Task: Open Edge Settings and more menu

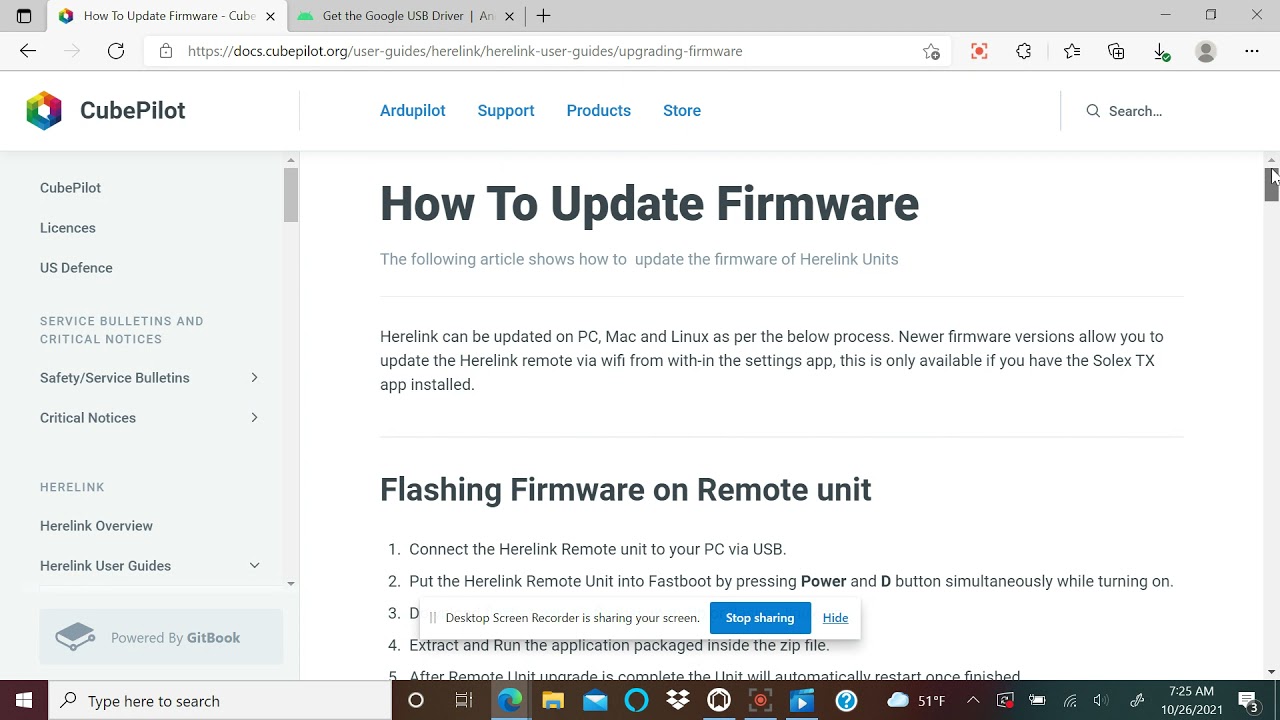Action: pos(1252,51)
